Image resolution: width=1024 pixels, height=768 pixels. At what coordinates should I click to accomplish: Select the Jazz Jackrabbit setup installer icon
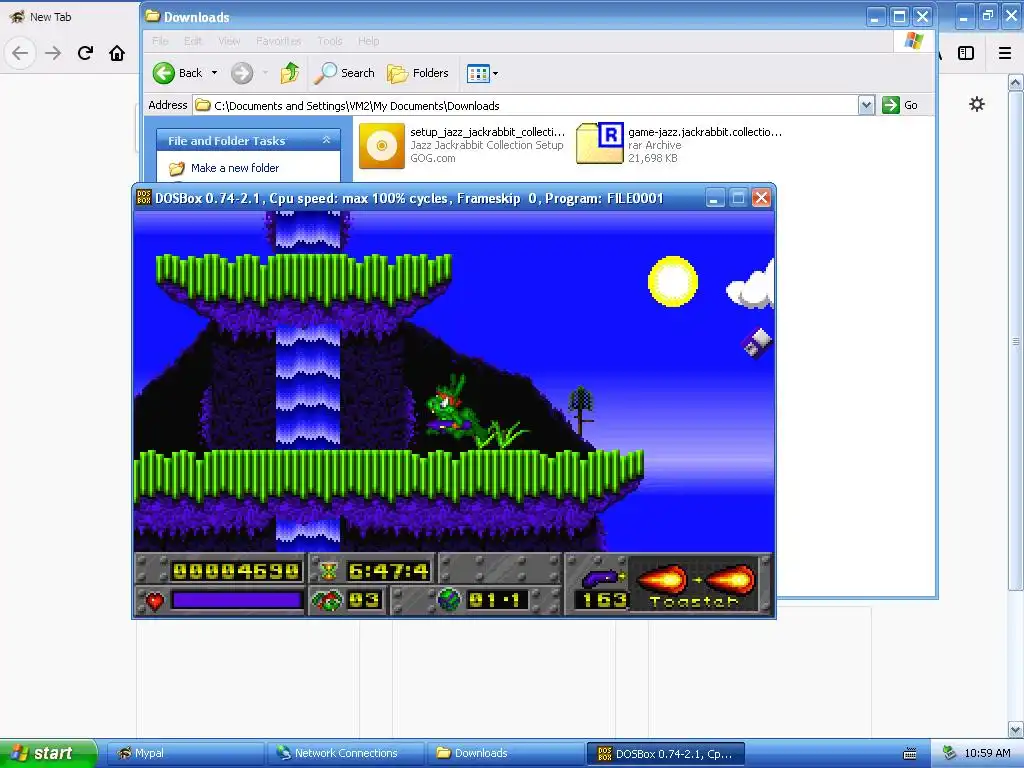(381, 146)
